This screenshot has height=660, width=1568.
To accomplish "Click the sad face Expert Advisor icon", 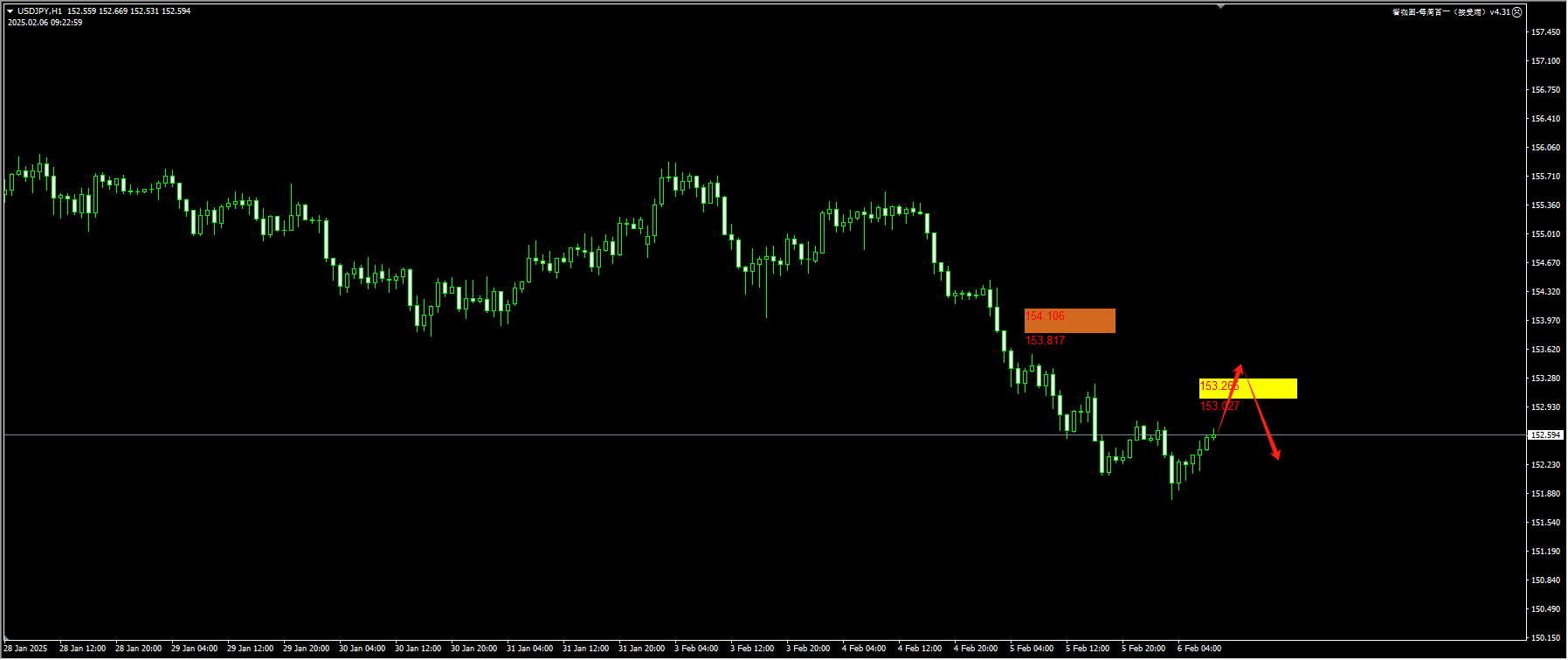I will tap(1517, 12).
